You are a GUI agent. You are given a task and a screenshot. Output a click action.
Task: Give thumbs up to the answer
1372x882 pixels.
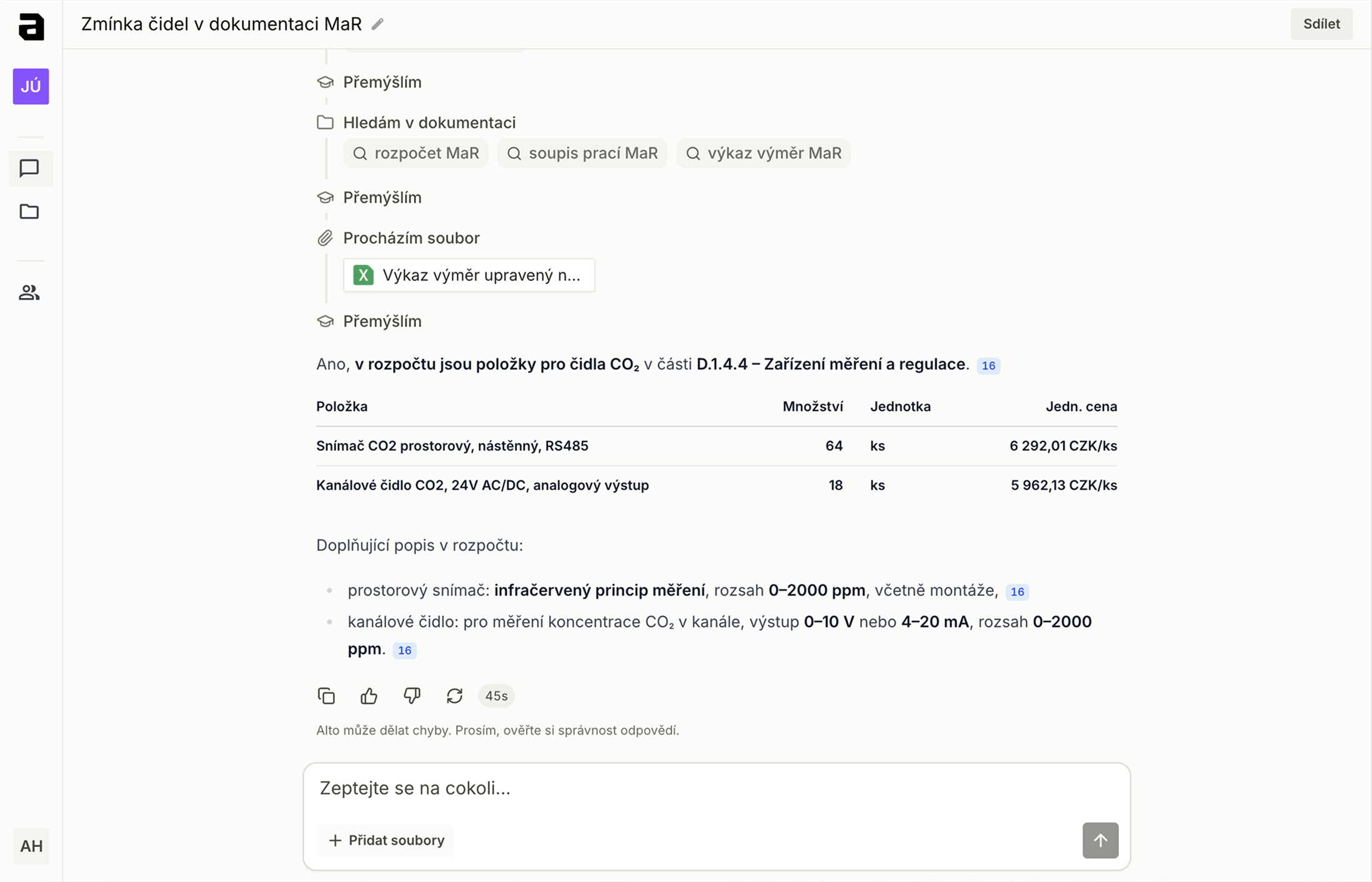click(369, 696)
